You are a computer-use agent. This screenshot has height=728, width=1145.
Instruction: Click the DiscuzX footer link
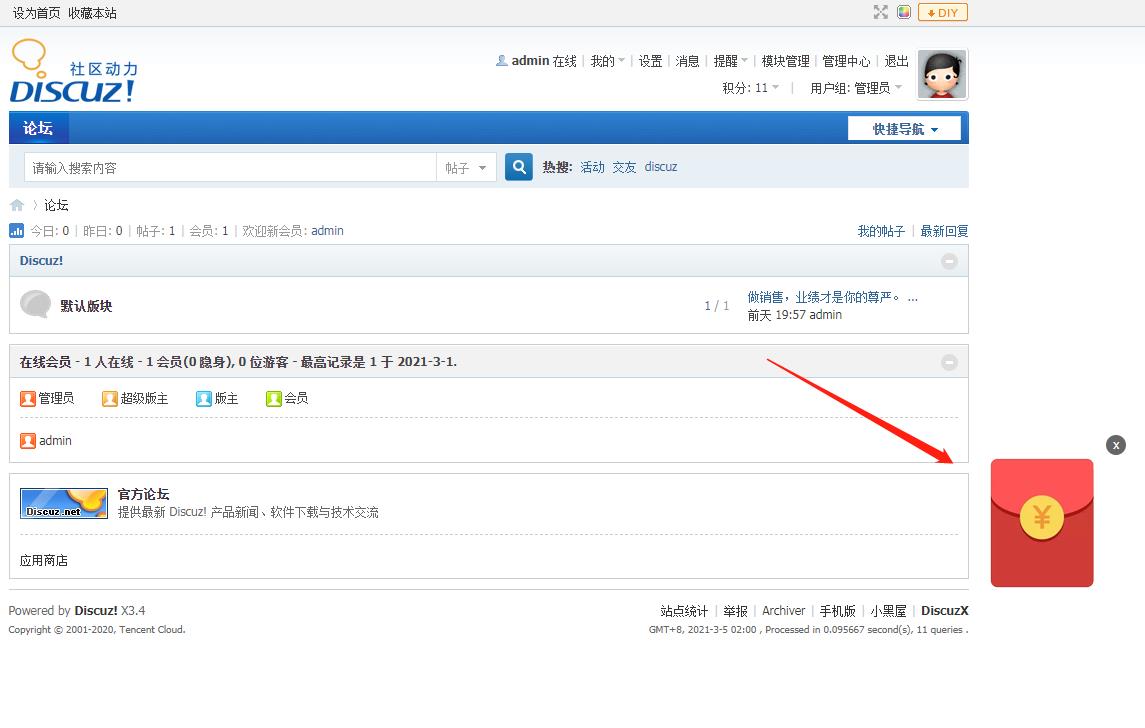tap(945, 611)
